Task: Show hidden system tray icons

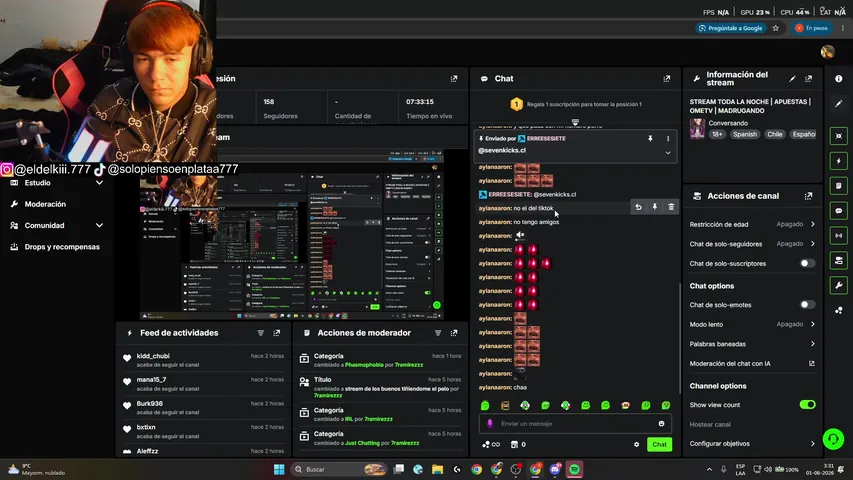Action: [709, 469]
